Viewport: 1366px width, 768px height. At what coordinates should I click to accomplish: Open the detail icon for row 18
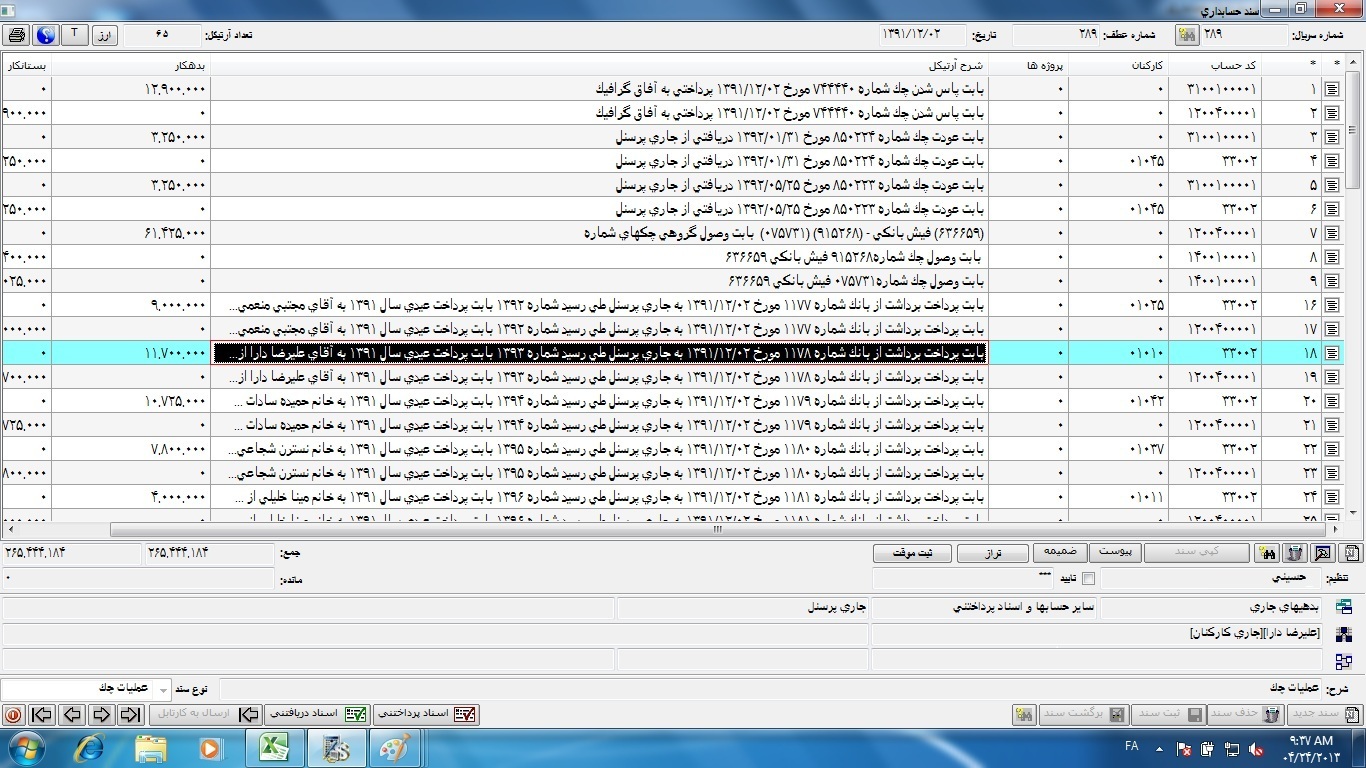click(1331, 353)
